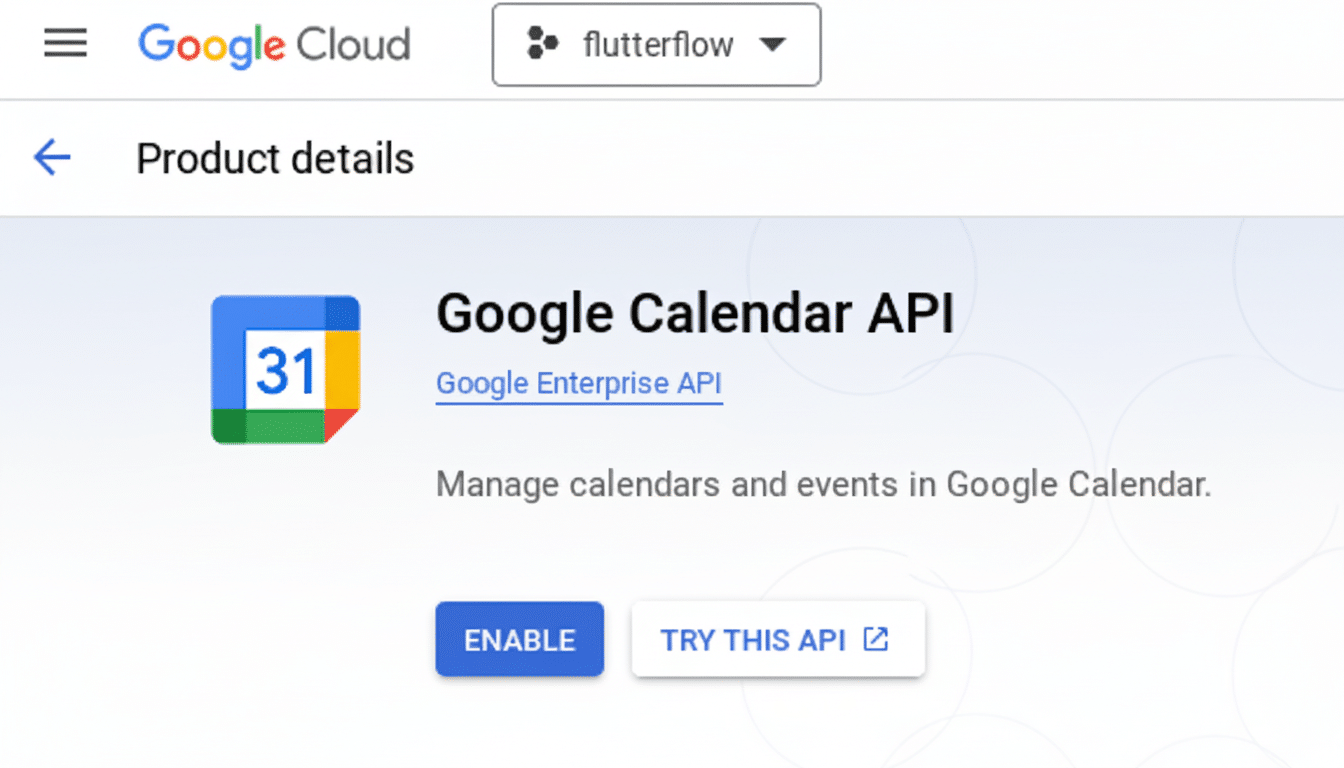Expand the flutterflow project dropdown
This screenshot has width=1344, height=768.
[x=775, y=44]
